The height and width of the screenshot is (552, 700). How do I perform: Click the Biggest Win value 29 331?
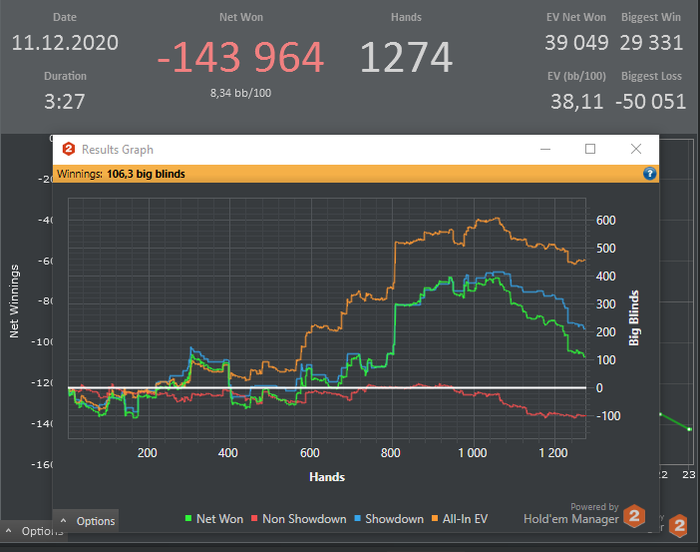[651, 43]
